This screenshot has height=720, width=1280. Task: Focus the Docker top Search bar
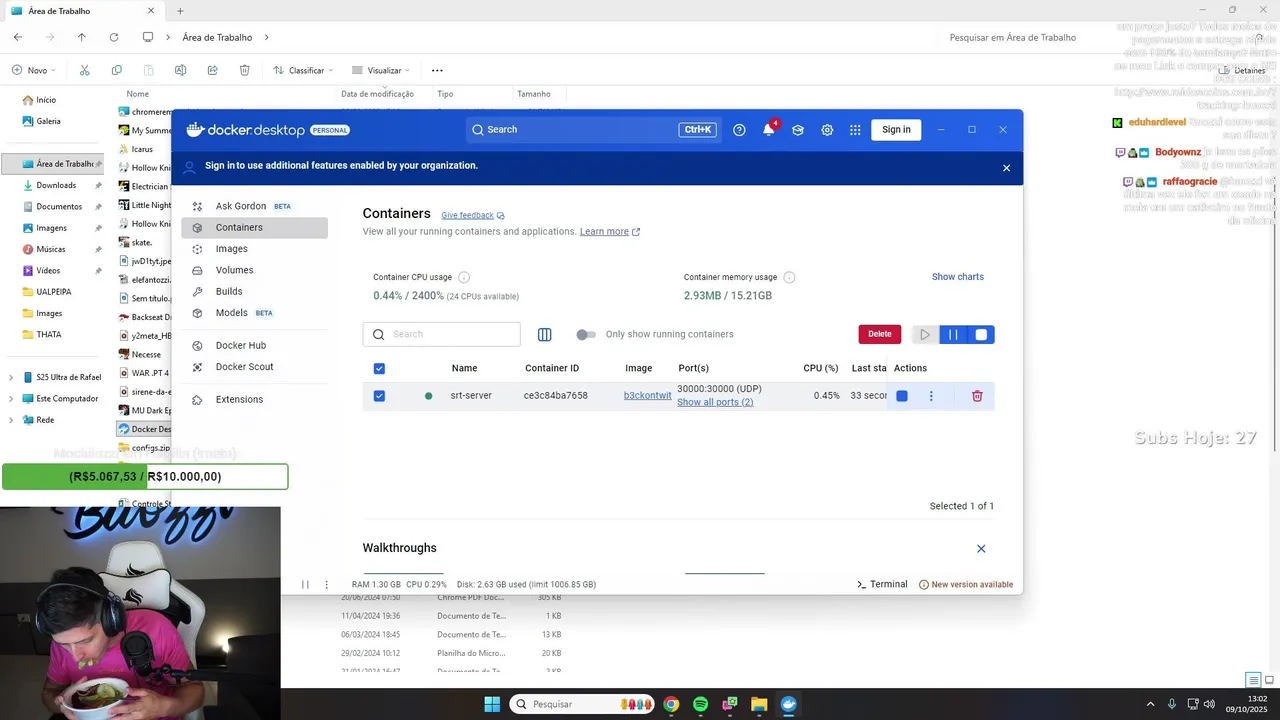[594, 130]
